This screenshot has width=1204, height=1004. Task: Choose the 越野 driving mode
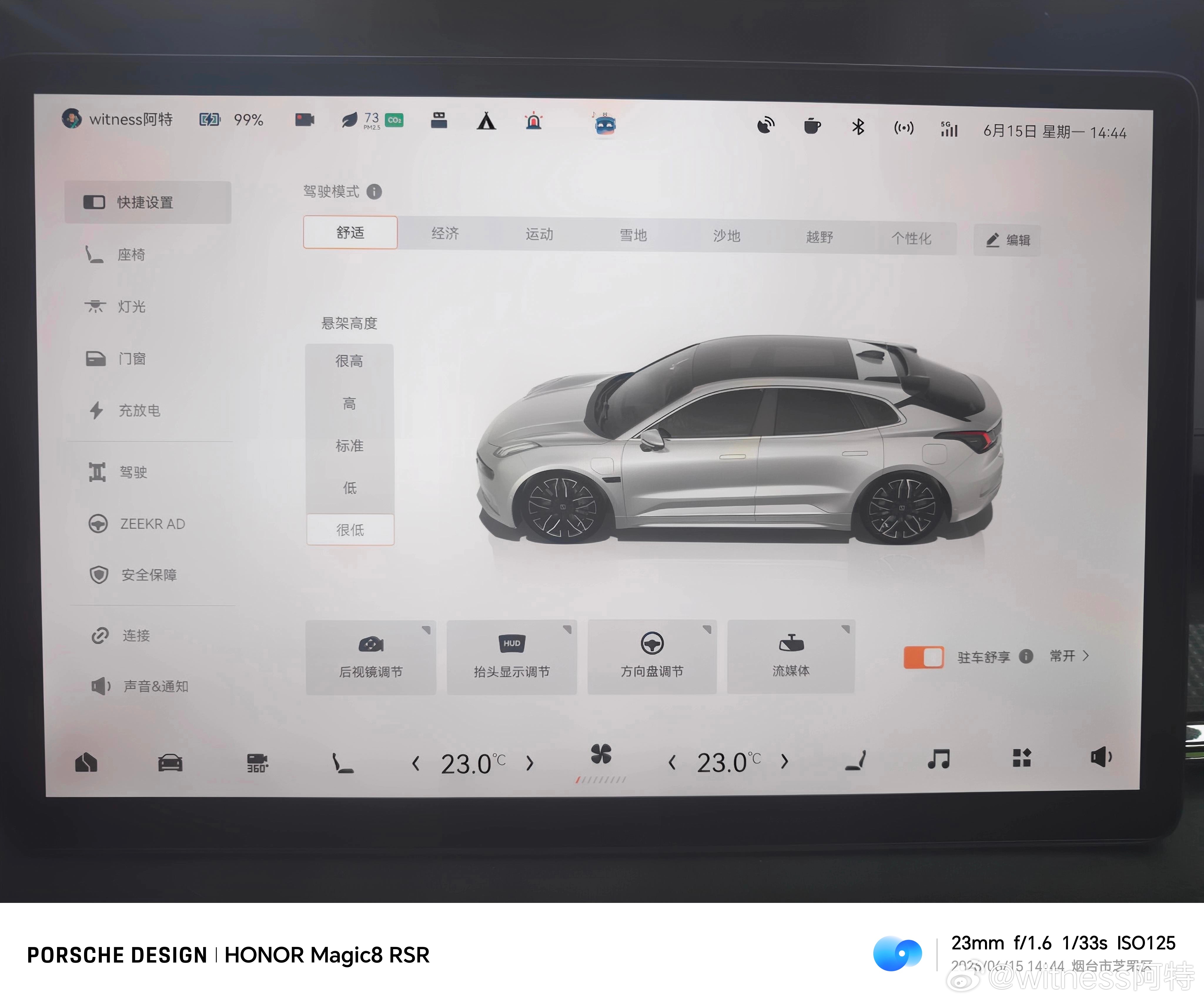pyautogui.click(x=819, y=237)
